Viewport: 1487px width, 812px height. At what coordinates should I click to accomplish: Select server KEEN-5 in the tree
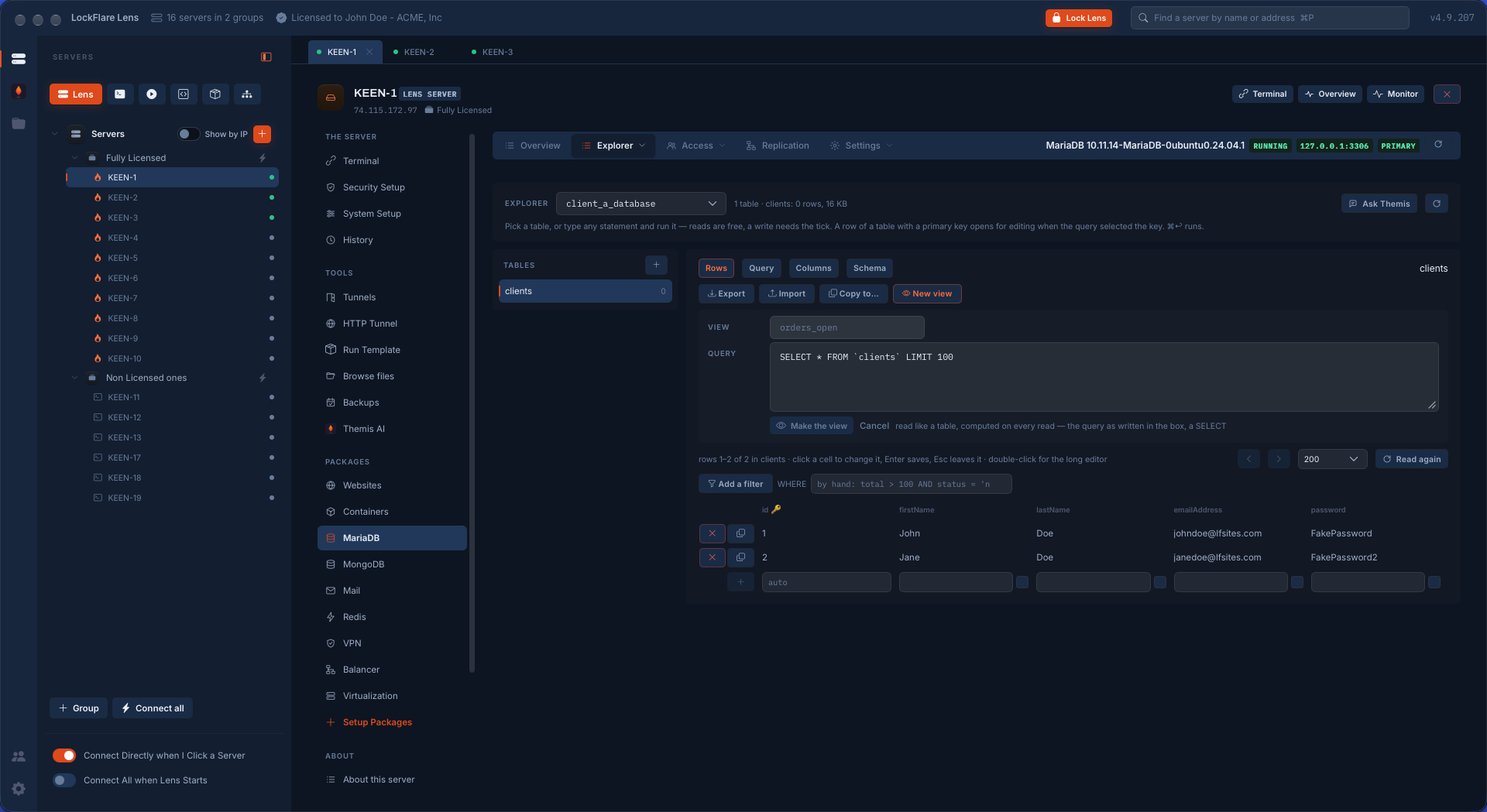[x=172, y=258]
